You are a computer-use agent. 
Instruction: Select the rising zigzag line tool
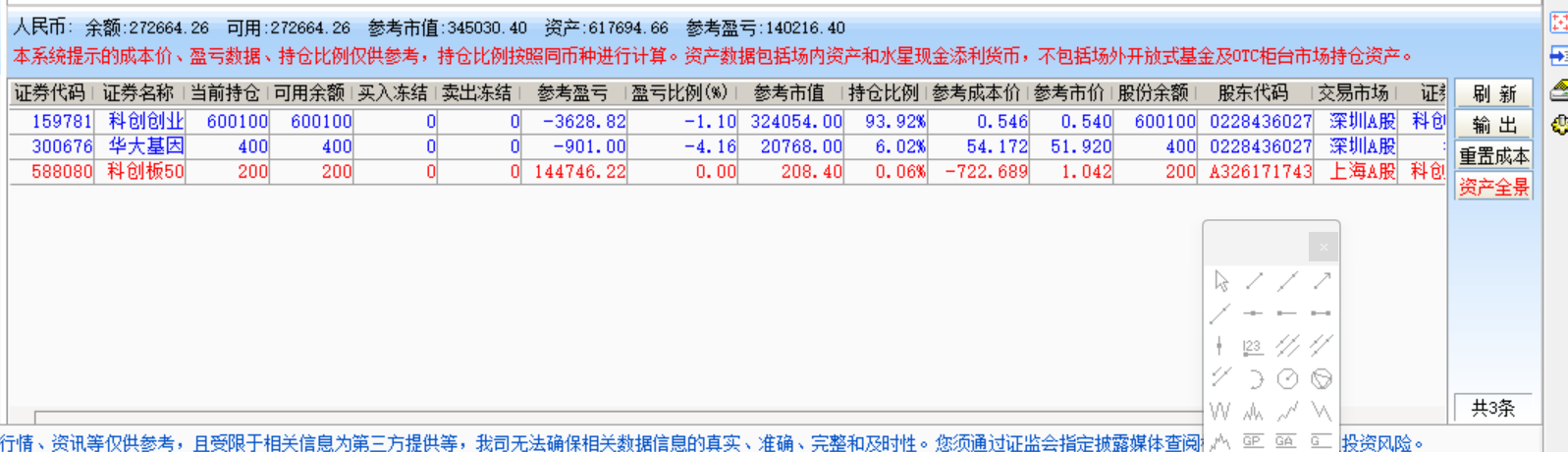pos(1287,411)
